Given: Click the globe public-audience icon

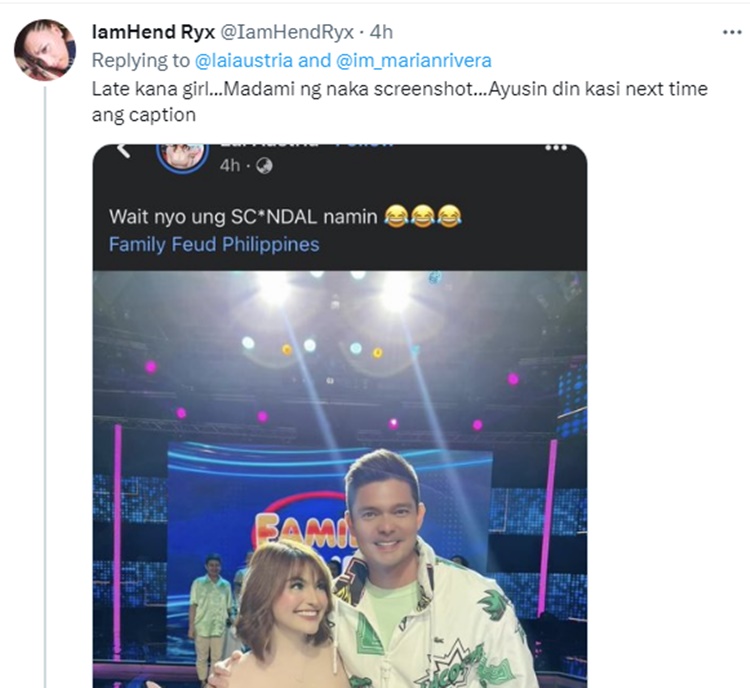Looking at the screenshot, I should click(x=264, y=165).
